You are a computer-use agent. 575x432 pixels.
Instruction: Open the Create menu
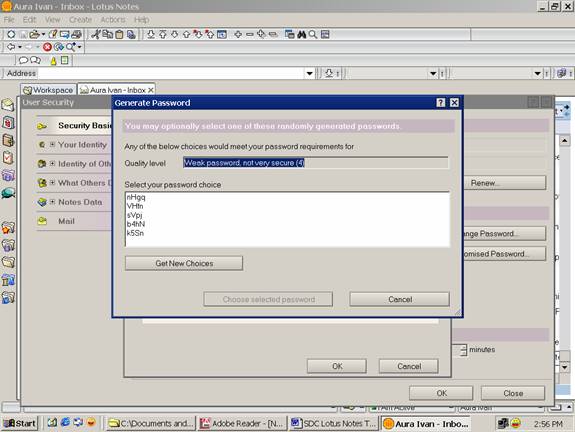point(80,20)
